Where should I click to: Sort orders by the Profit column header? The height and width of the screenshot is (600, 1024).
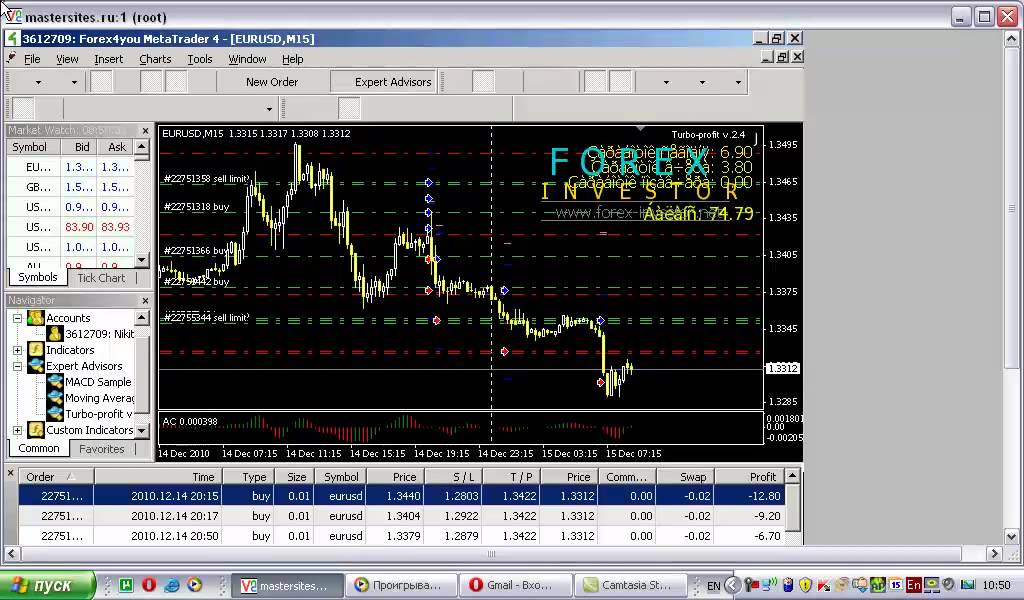point(750,477)
